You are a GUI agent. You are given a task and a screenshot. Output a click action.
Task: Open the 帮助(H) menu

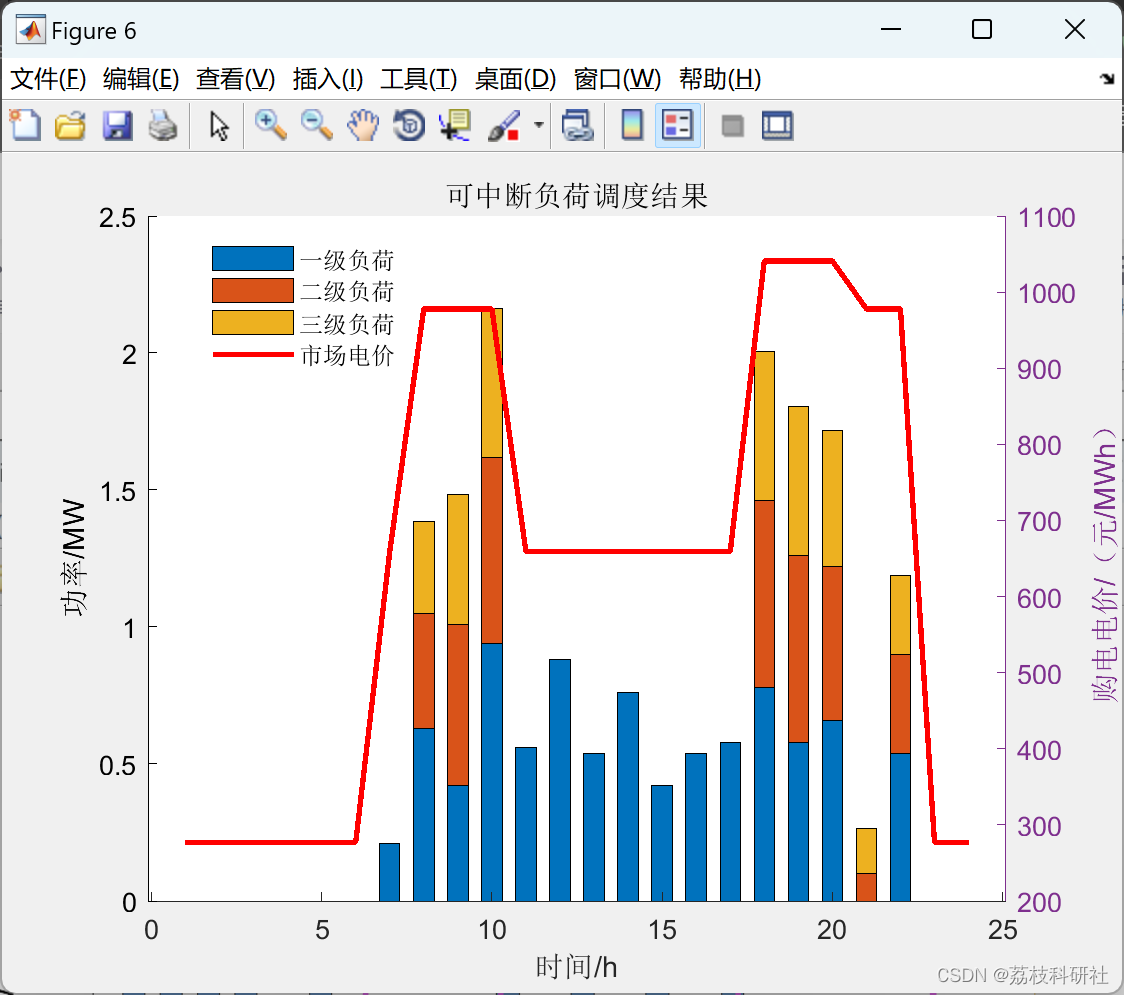point(720,79)
